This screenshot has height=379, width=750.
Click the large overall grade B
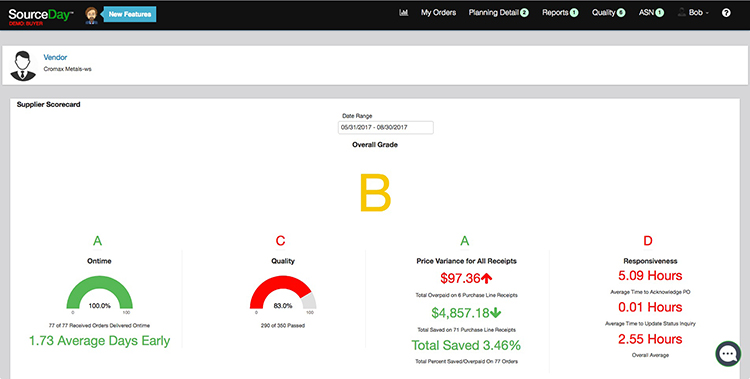coord(375,193)
